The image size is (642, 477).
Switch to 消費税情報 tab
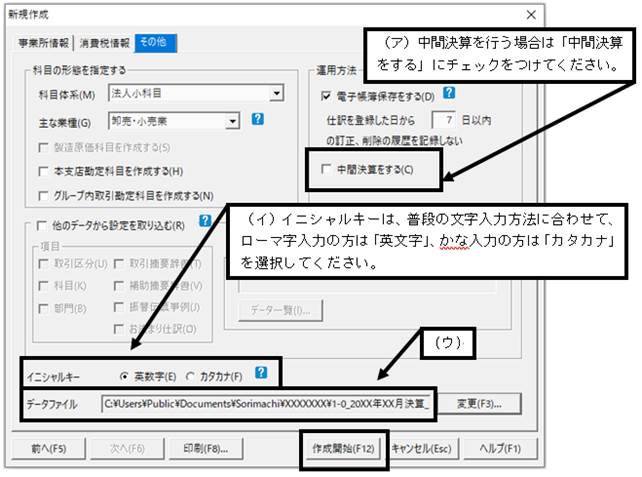pyautogui.click(x=104, y=43)
